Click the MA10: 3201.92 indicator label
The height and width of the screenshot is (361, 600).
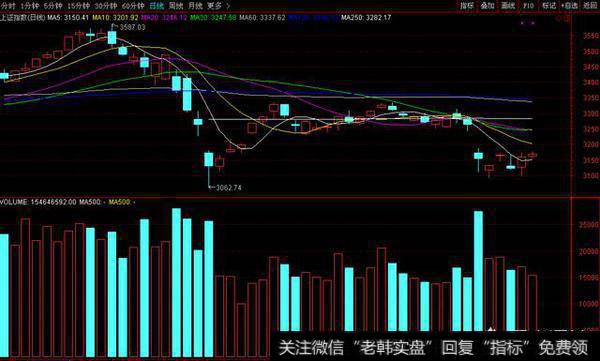click(115, 18)
